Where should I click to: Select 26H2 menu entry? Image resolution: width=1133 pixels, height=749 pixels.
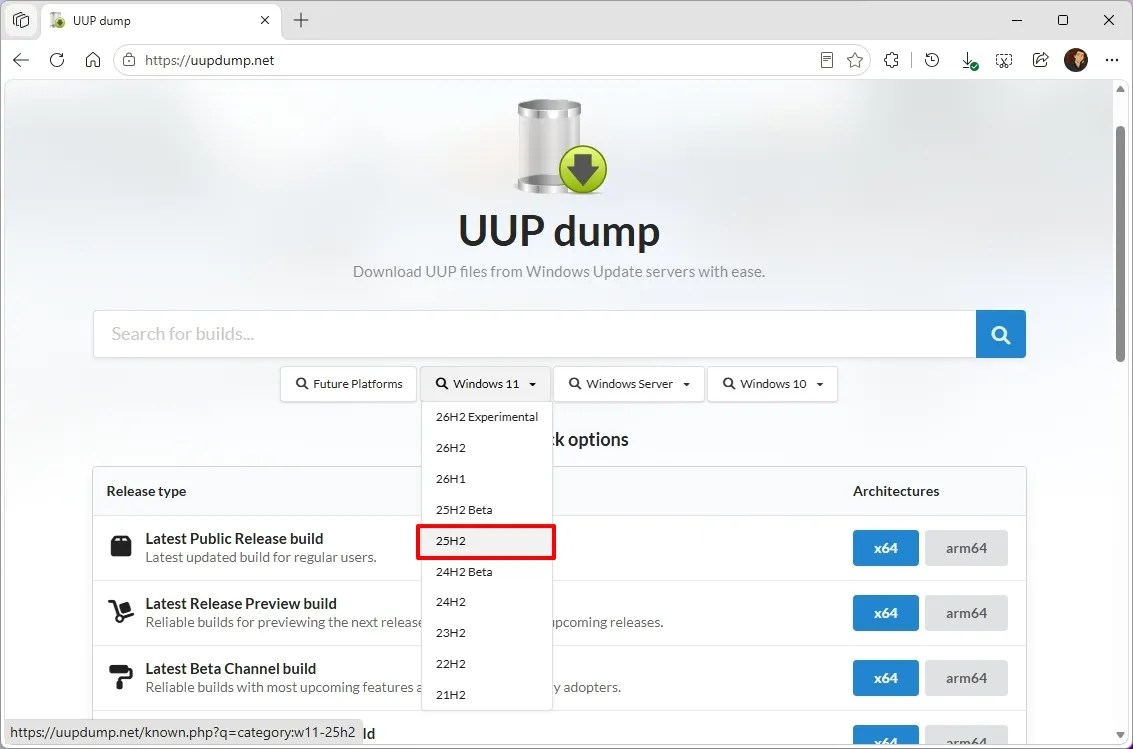(486, 448)
